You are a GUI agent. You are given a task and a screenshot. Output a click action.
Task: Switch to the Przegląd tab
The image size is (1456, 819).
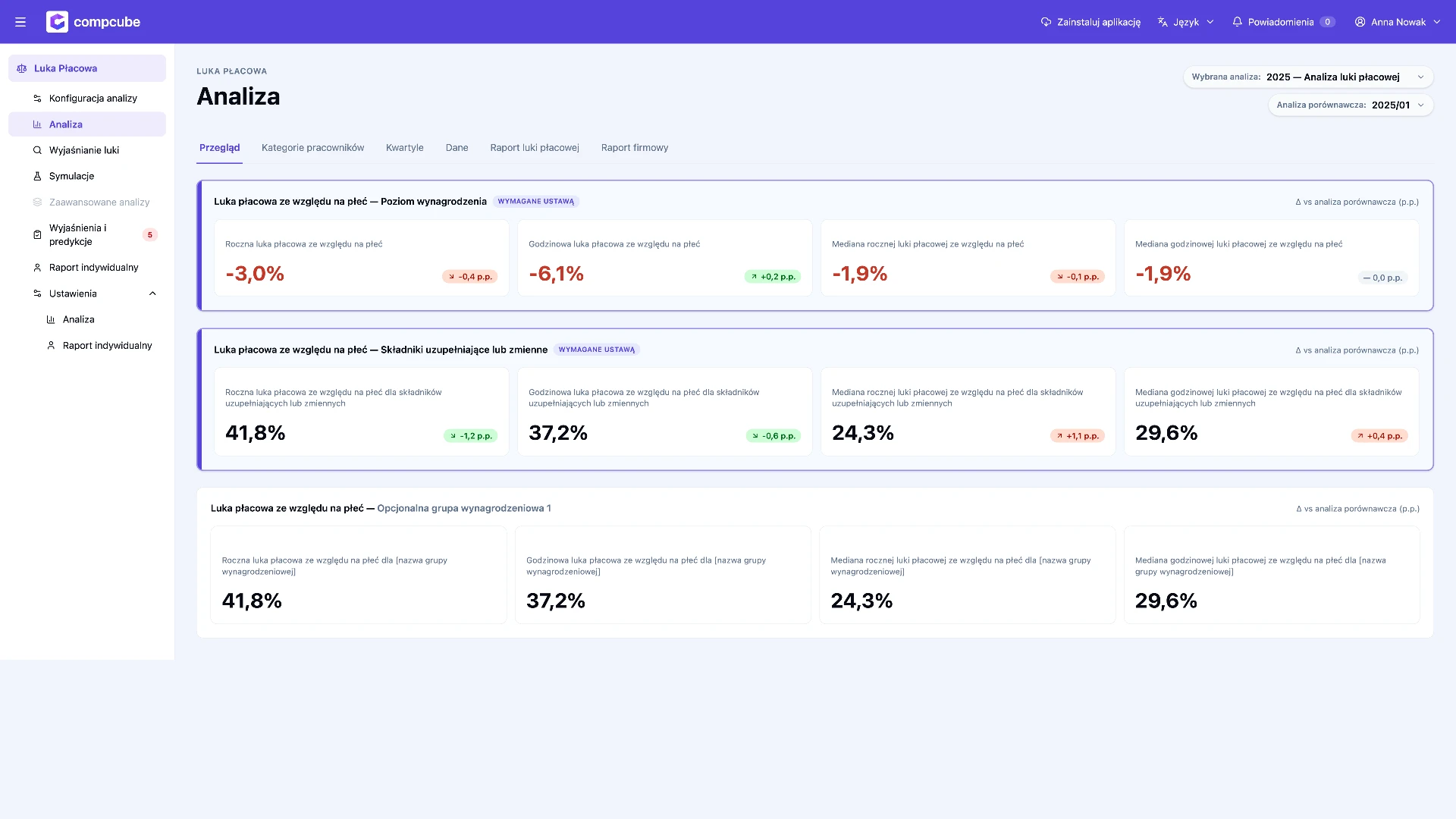[x=219, y=148]
